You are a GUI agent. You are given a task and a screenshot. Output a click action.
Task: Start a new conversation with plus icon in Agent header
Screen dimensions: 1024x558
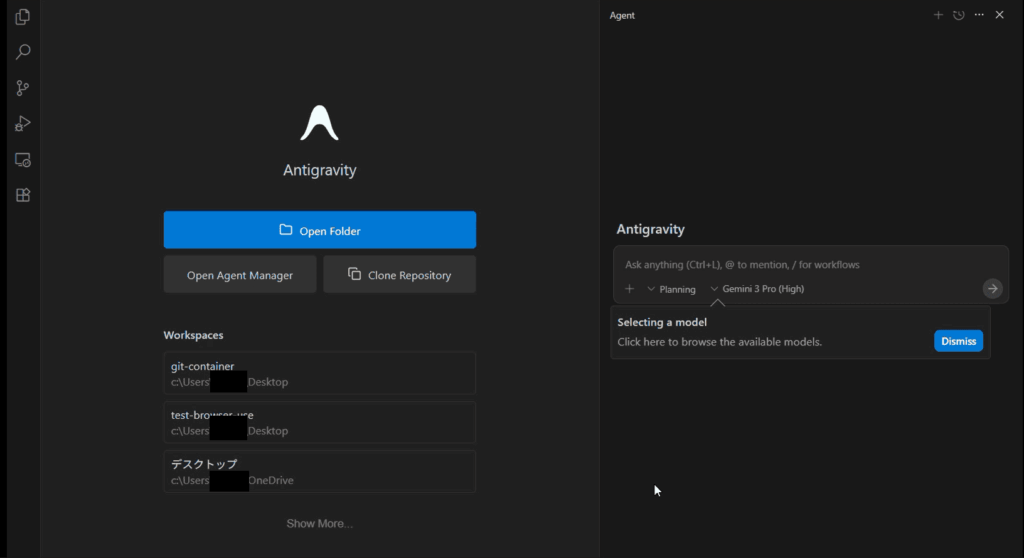click(938, 15)
